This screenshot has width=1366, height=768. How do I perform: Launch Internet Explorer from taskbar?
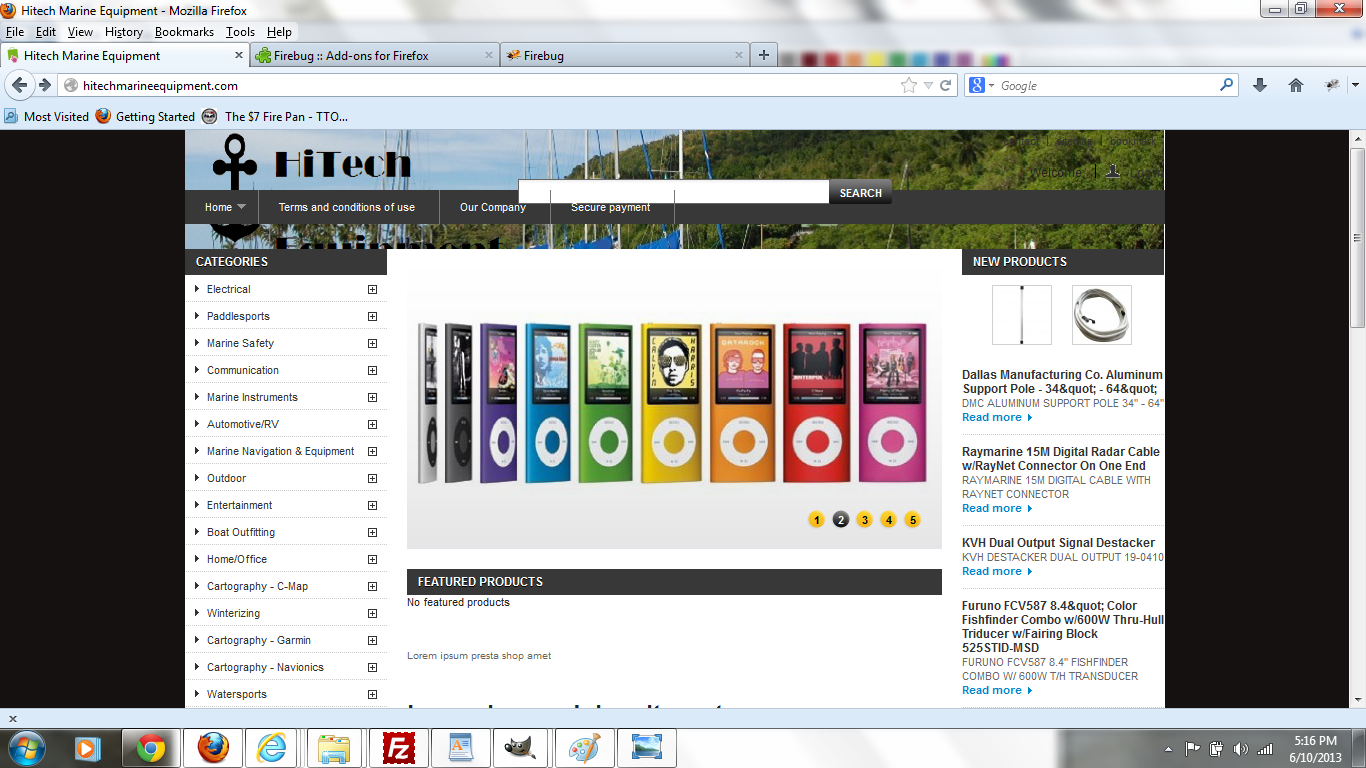(271, 747)
